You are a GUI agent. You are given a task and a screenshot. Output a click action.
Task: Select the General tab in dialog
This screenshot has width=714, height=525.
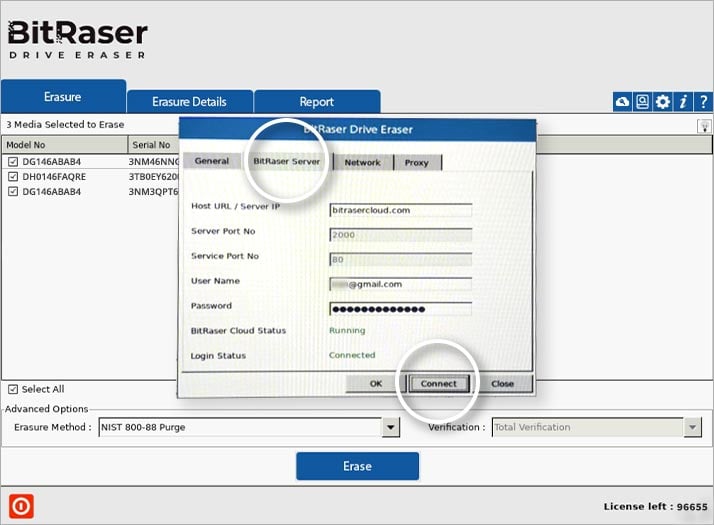click(x=212, y=161)
